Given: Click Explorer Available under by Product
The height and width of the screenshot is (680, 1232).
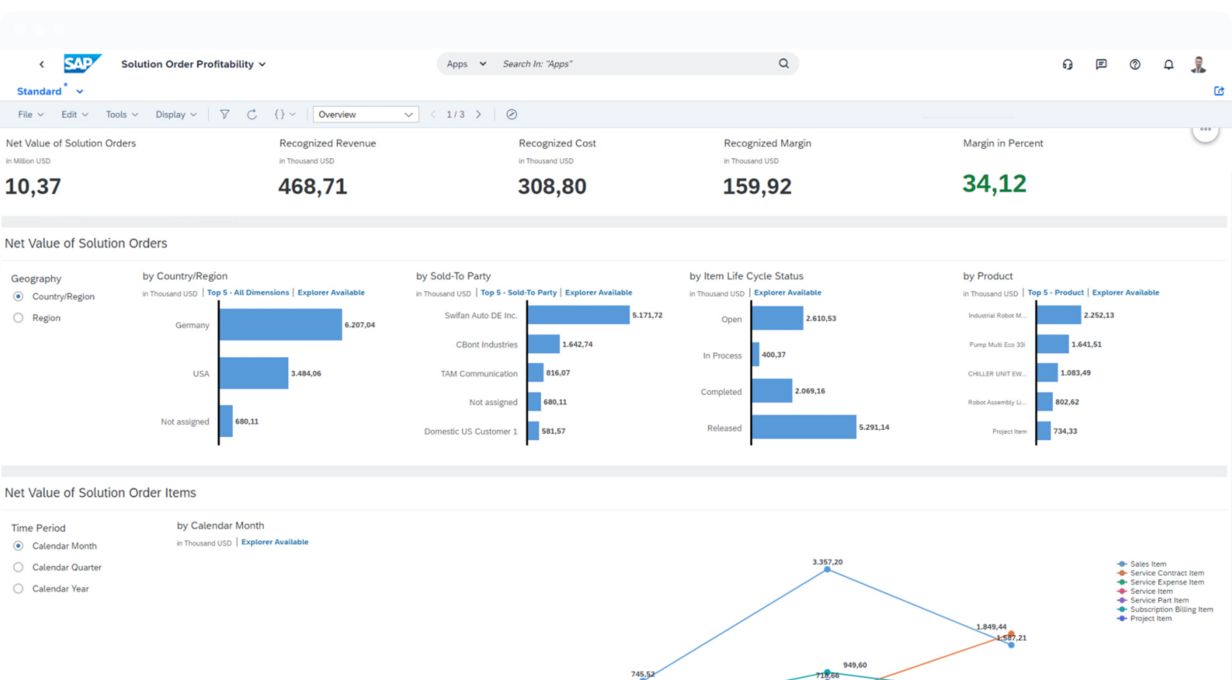Looking at the screenshot, I should (x=1125, y=293).
